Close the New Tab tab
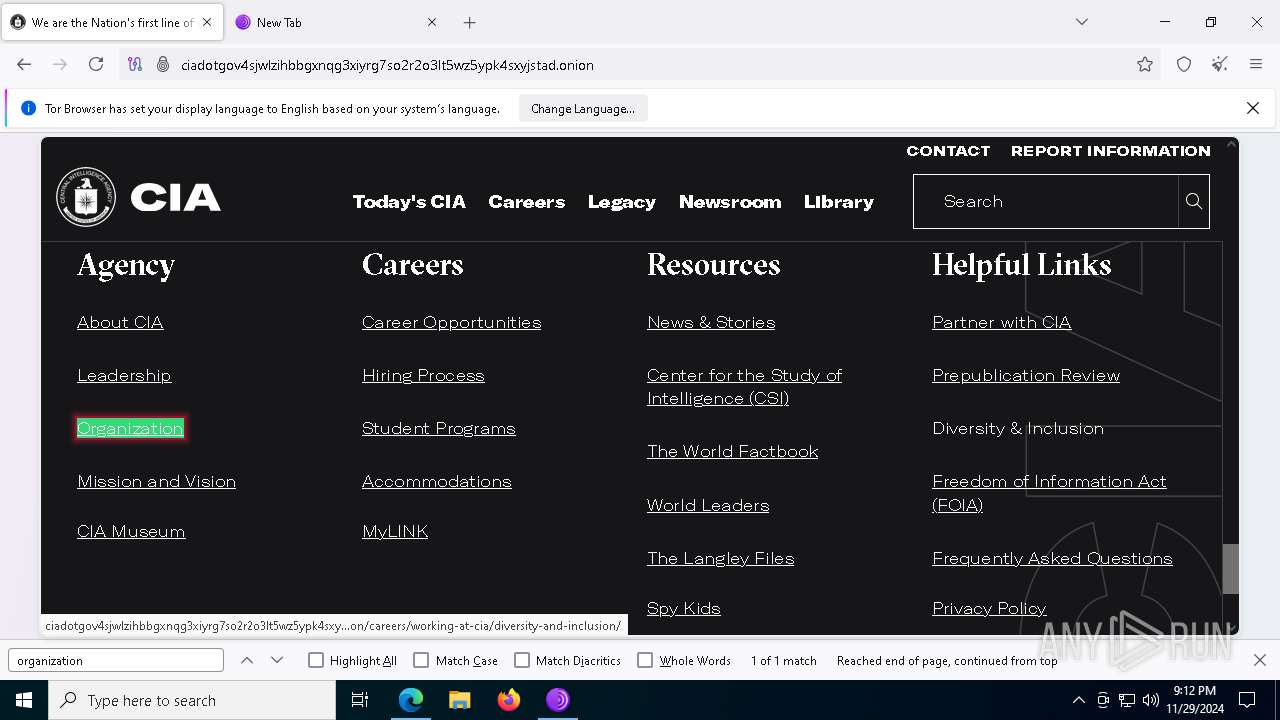The width and height of the screenshot is (1280, 720). (432, 22)
